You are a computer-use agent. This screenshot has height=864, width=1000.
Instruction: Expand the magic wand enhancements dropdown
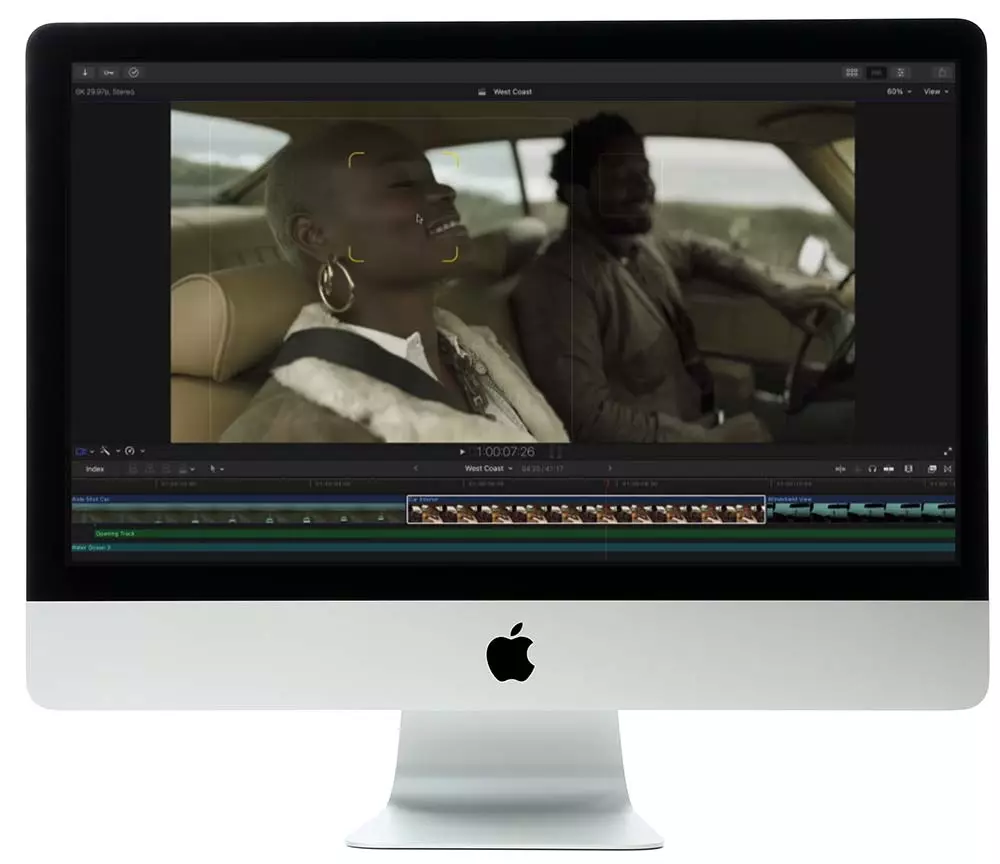(117, 451)
